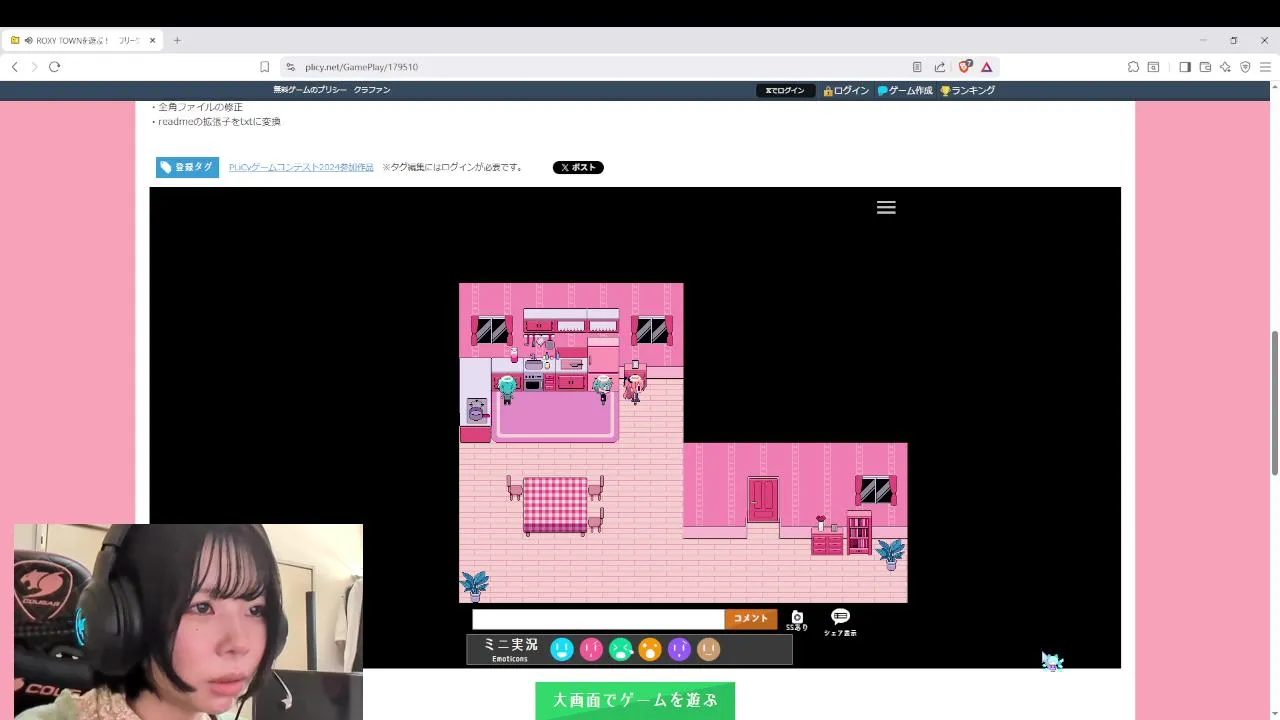Open the ランキング menu item
The image size is (1280, 720).
click(967, 90)
